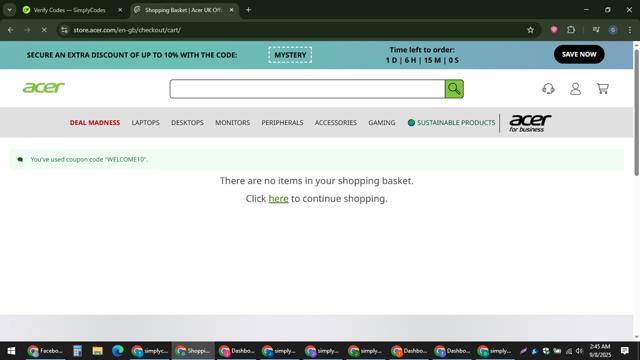Open the notification center icon

(624, 351)
